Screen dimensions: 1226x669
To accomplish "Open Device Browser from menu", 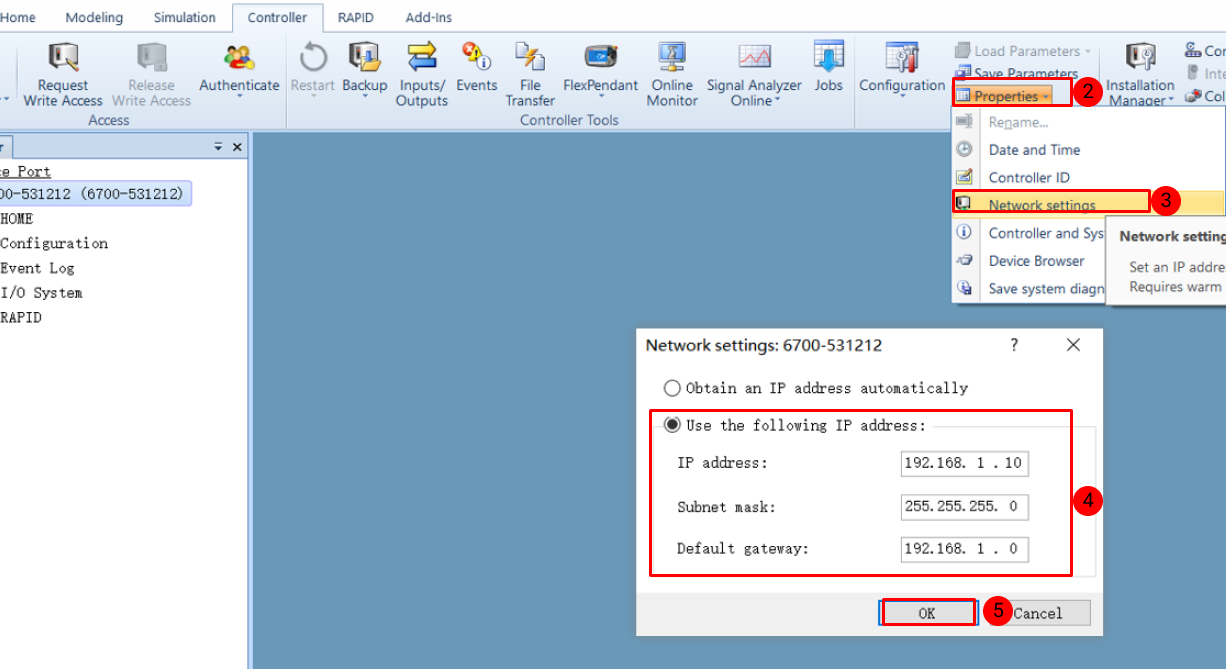I will pyautogui.click(x=1036, y=261).
